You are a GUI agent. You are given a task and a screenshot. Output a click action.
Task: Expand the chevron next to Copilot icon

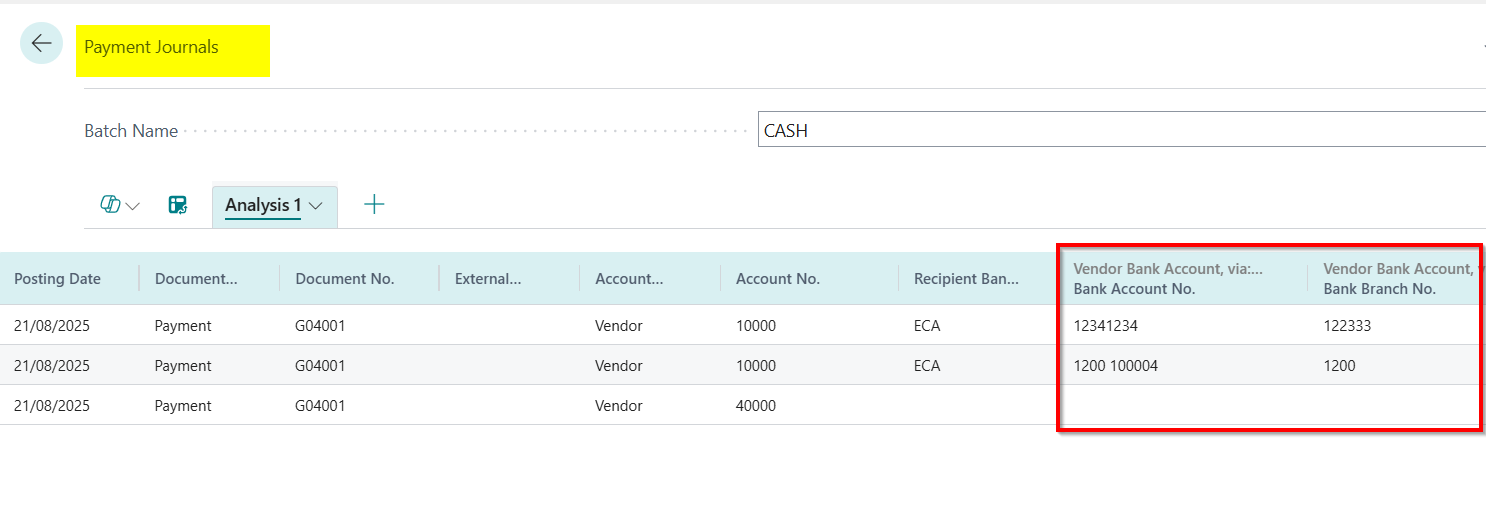tap(133, 206)
